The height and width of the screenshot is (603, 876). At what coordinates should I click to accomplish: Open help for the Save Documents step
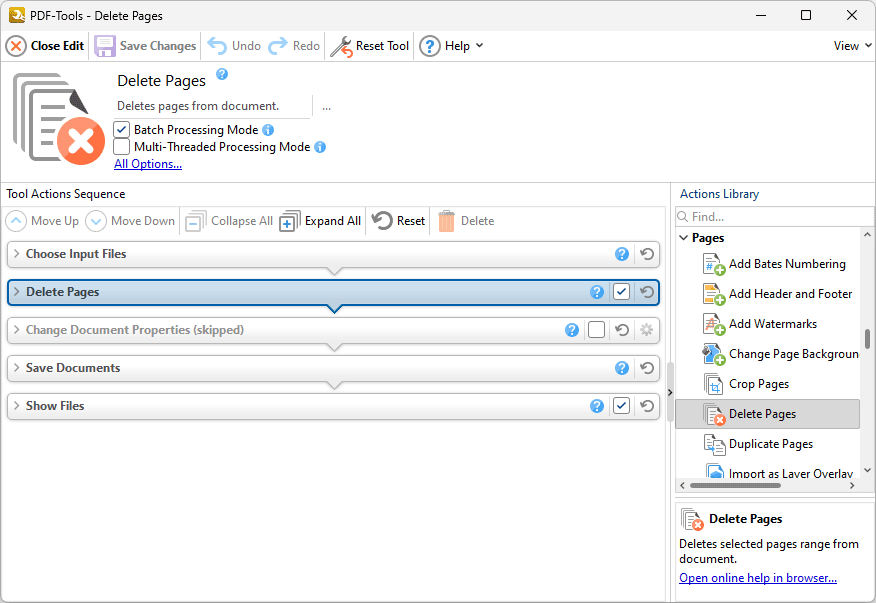coord(622,368)
